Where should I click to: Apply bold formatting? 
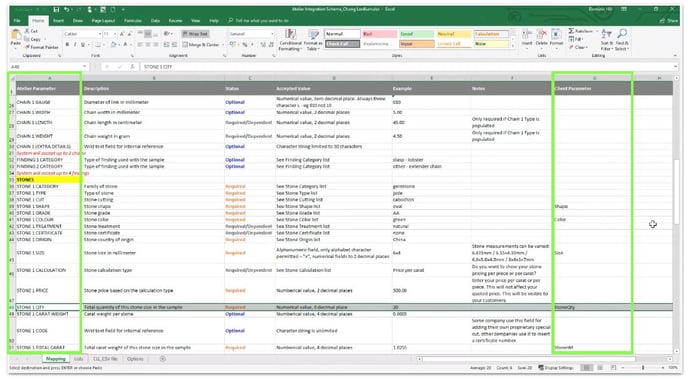coord(67,44)
